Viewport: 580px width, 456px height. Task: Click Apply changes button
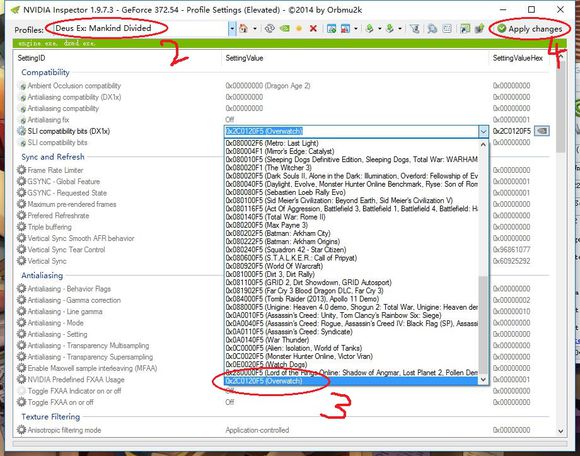coord(530,28)
